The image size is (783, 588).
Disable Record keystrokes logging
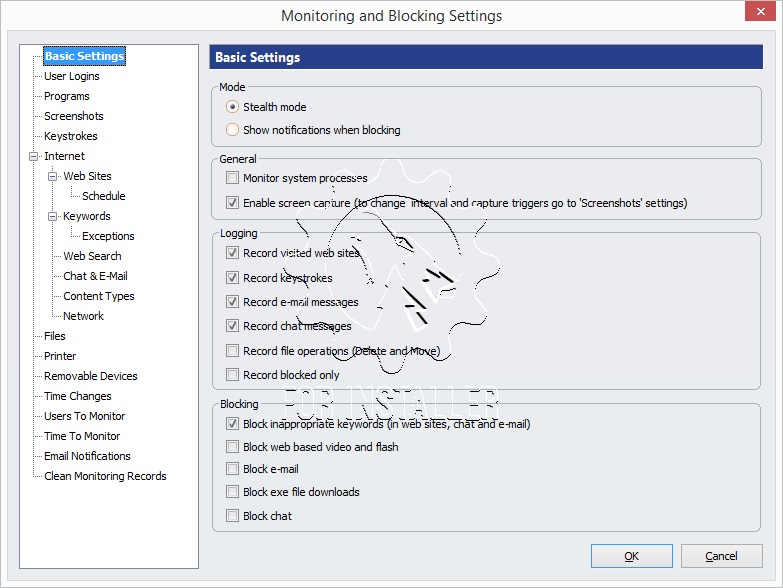point(233,278)
